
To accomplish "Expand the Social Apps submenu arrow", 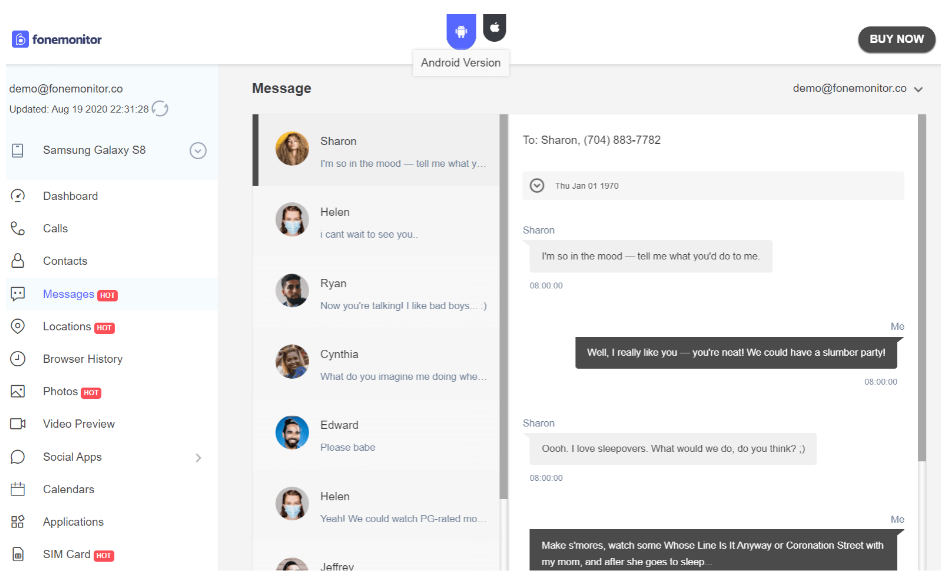I will (198, 458).
